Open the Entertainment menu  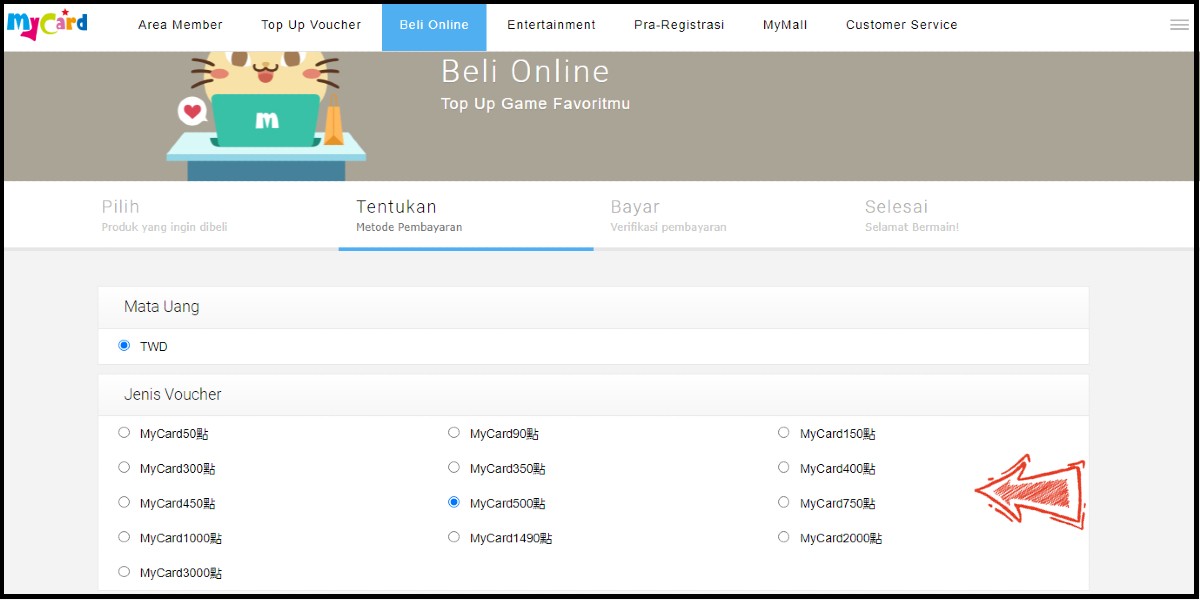click(551, 25)
